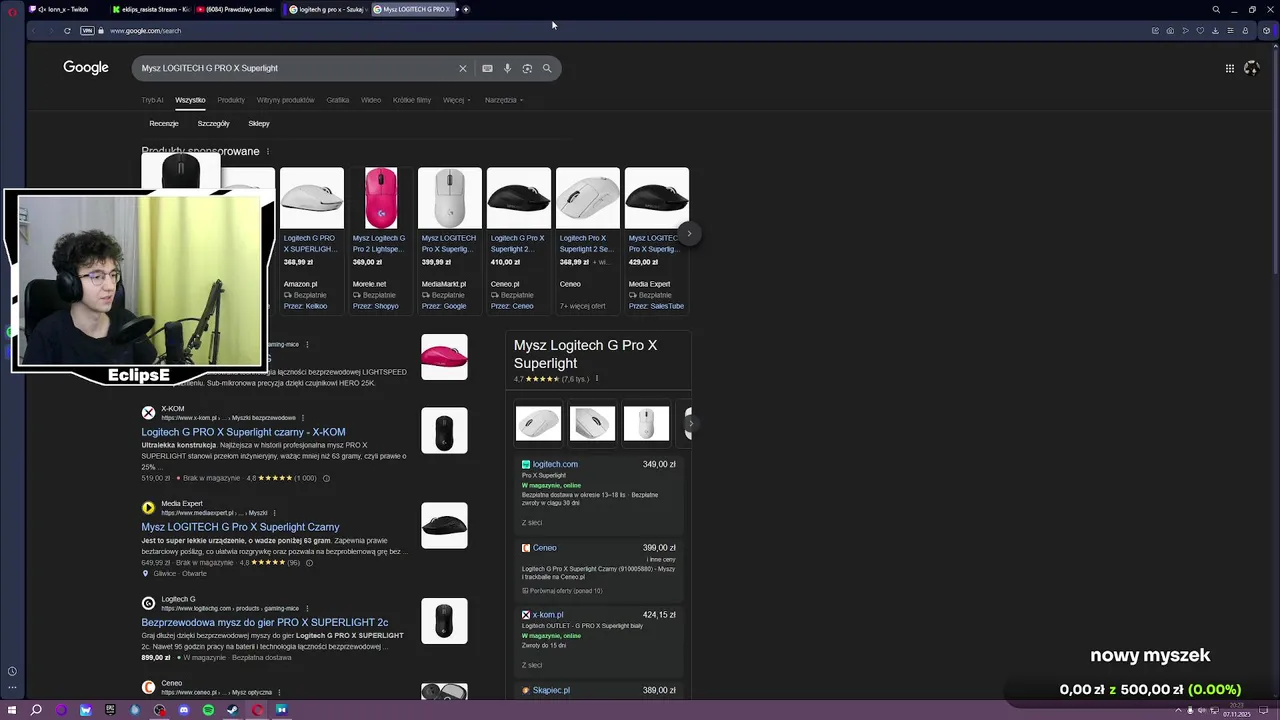Image resolution: width=1280 pixels, height=720 pixels.
Task: Open Windows taskbar search
Action: [36, 710]
